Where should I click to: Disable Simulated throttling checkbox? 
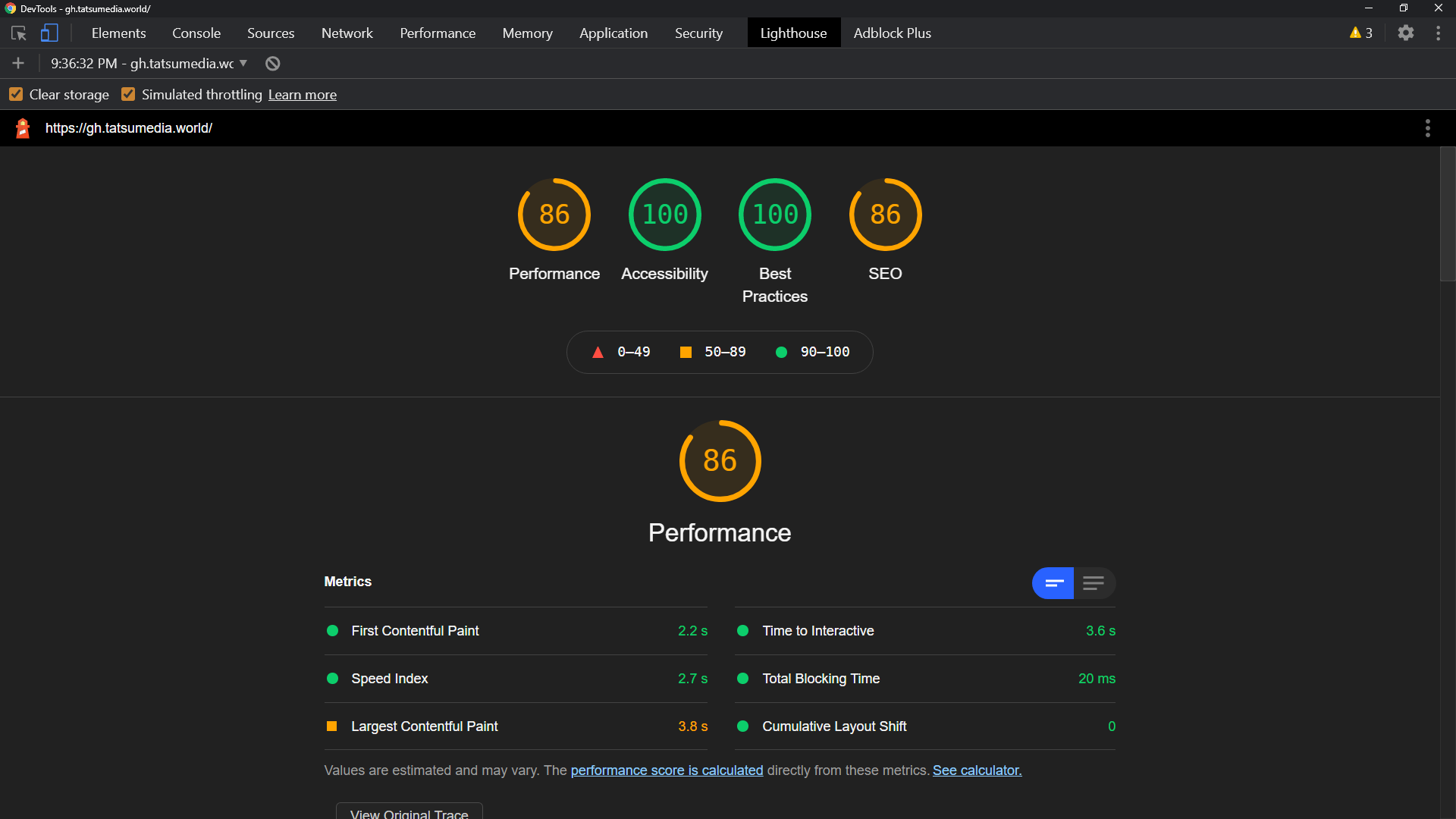[128, 95]
